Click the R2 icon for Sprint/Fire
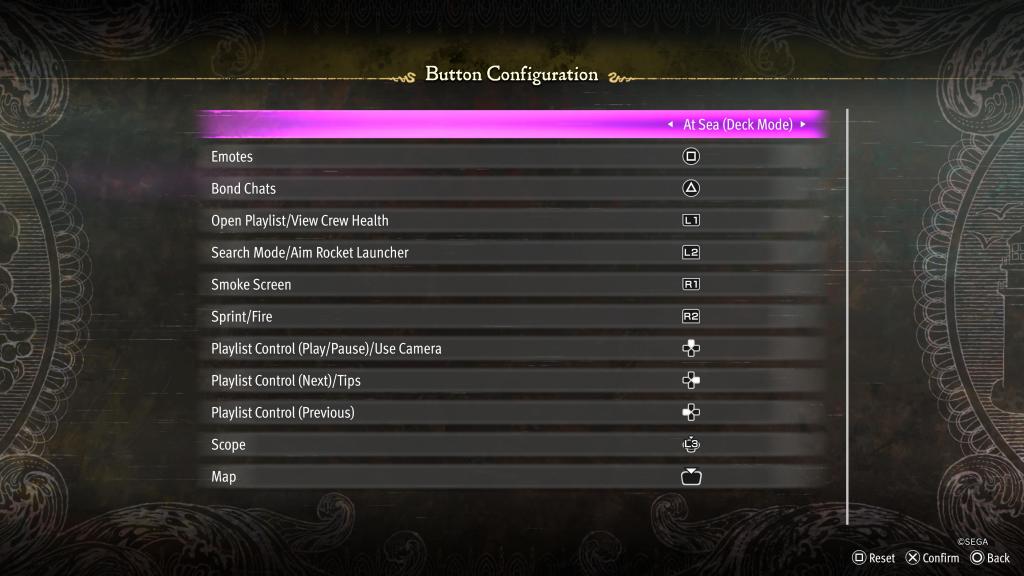Screen dimensions: 1024x576 (x=690, y=317)
